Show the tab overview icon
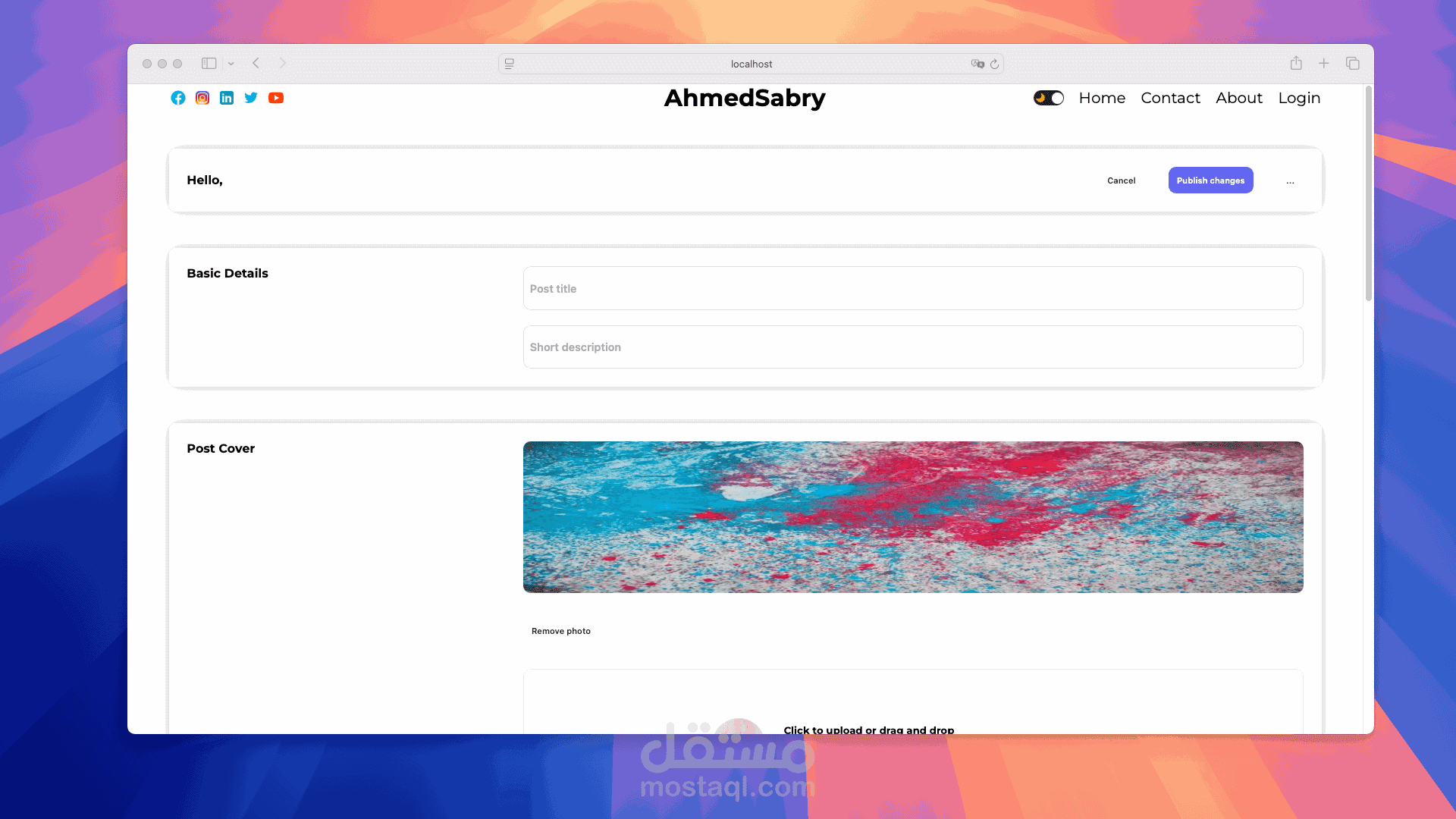This screenshot has width=1456, height=819. point(1352,64)
